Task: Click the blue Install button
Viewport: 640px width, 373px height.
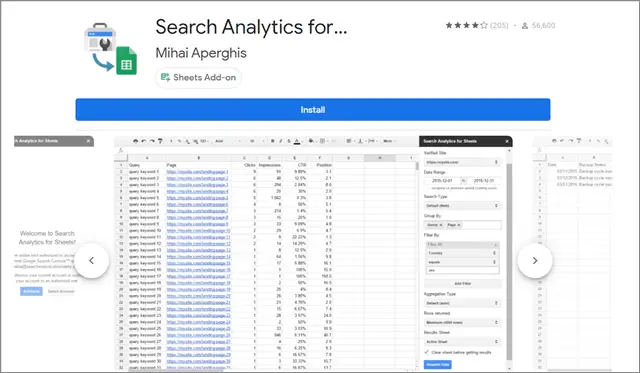Action: (313, 109)
